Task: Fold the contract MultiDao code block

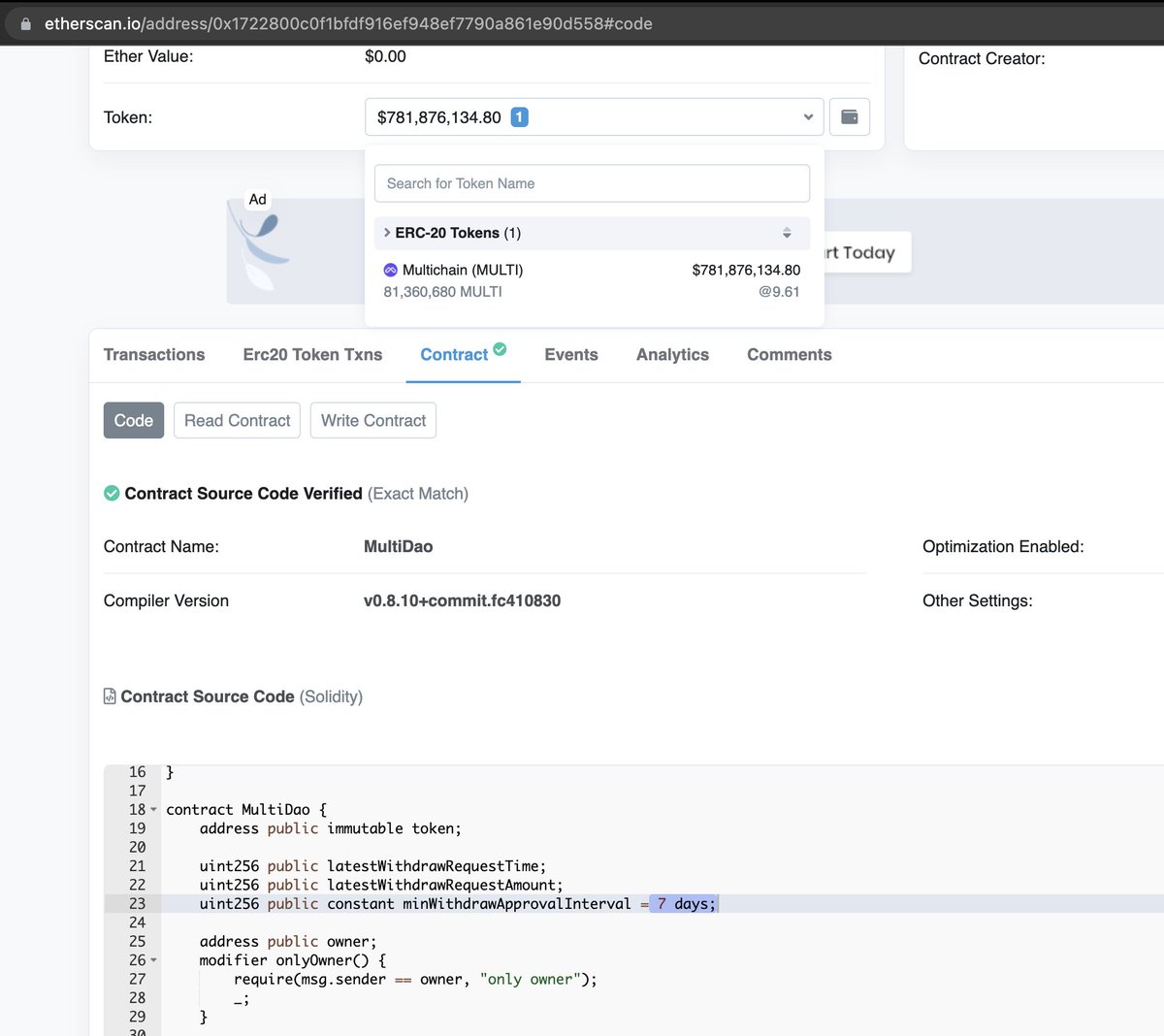Action: click(153, 810)
